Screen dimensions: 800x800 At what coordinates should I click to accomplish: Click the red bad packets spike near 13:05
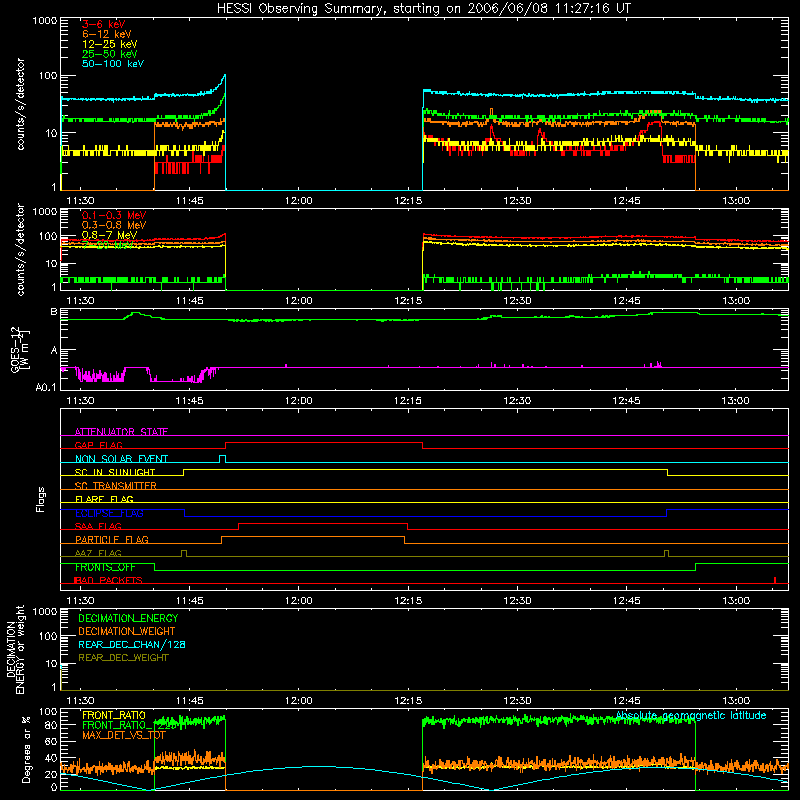click(775, 580)
